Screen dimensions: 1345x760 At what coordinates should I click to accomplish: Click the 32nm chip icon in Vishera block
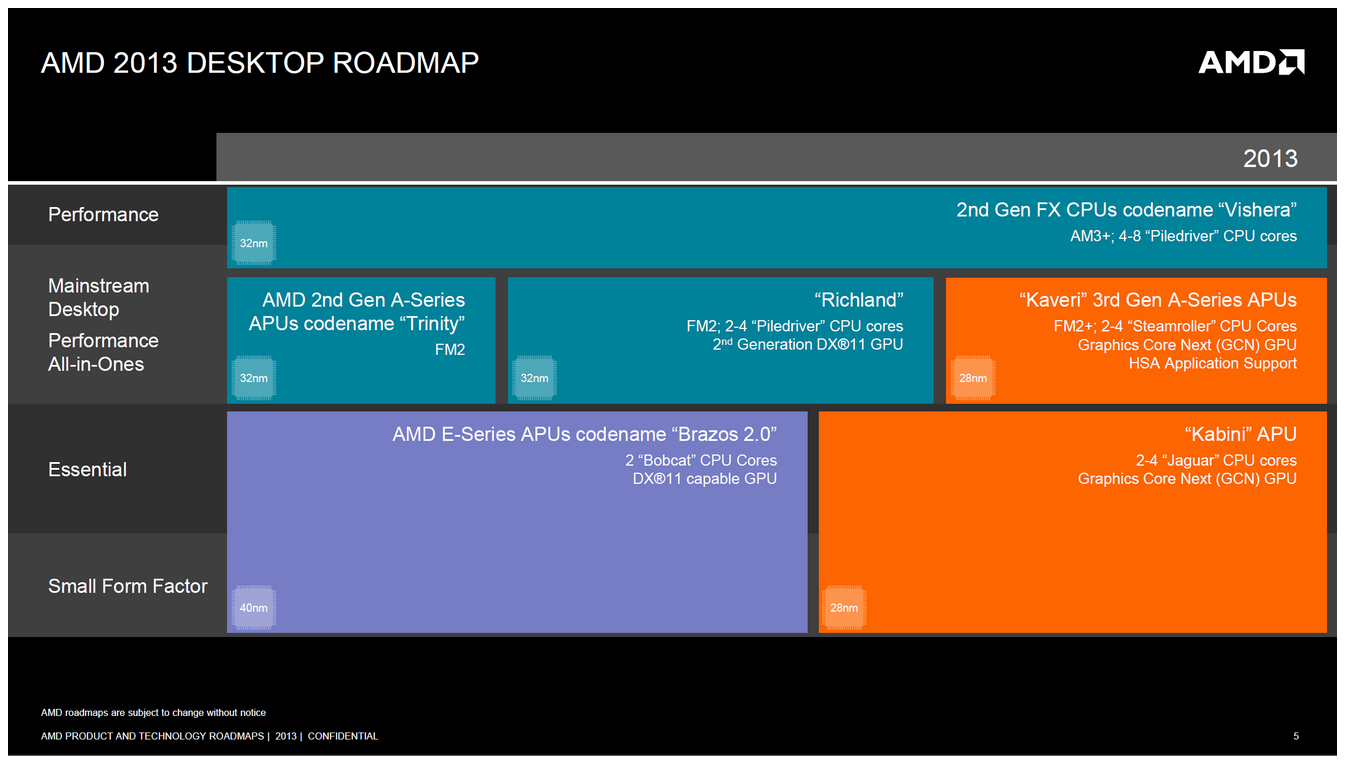click(253, 243)
